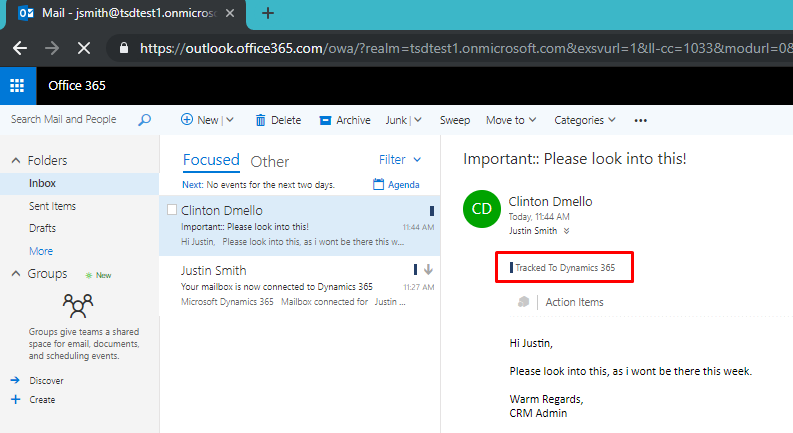Click the Discover arrow icon

[15, 380]
